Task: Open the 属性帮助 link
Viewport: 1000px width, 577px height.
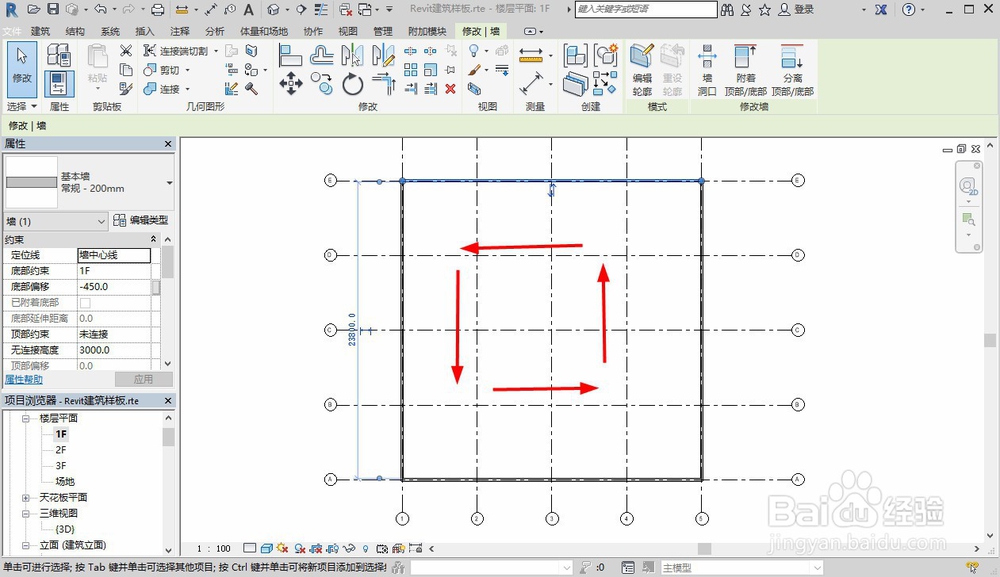Action: click(24, 379)
